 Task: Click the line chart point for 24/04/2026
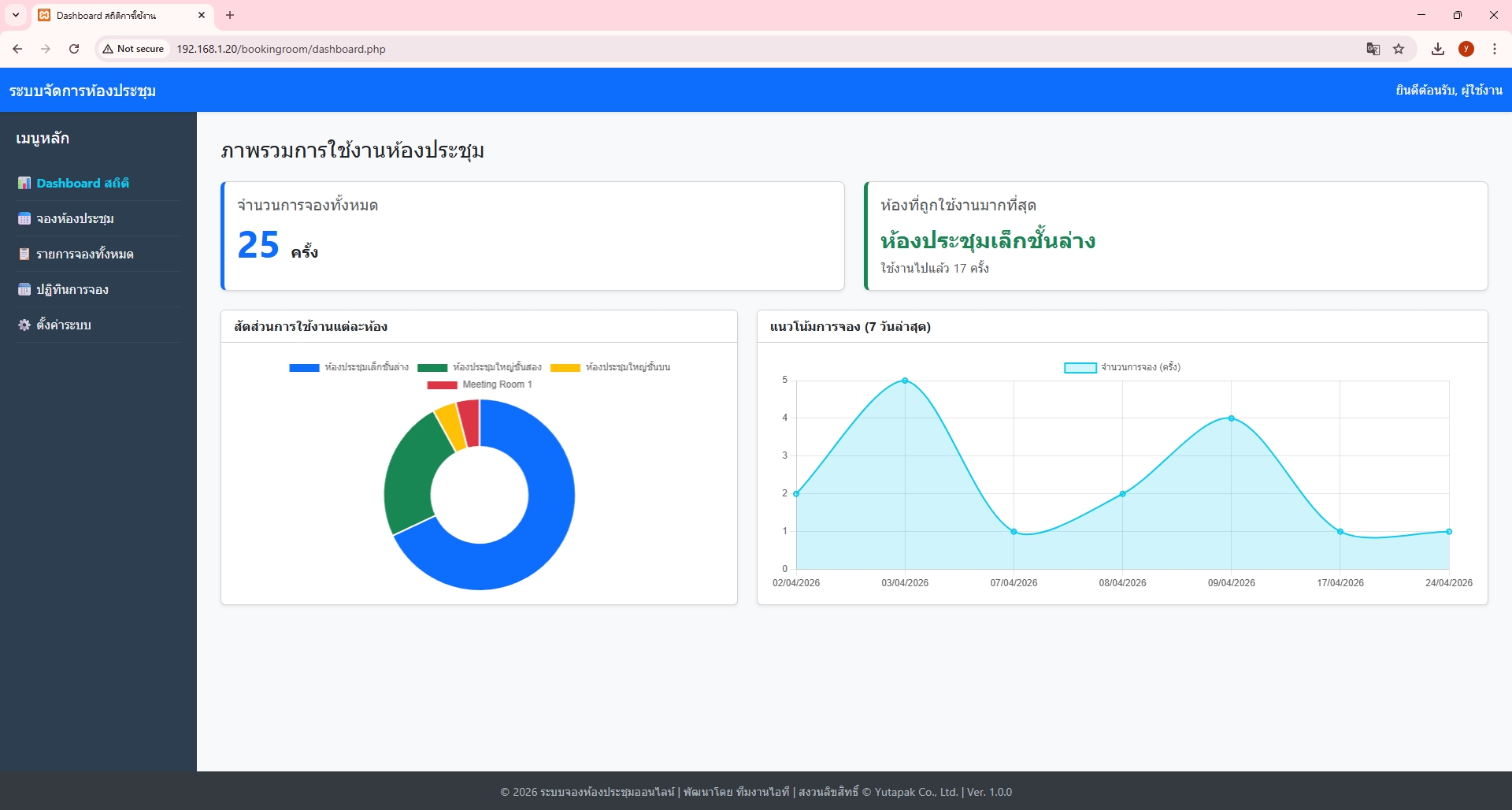coord(1449,532)
